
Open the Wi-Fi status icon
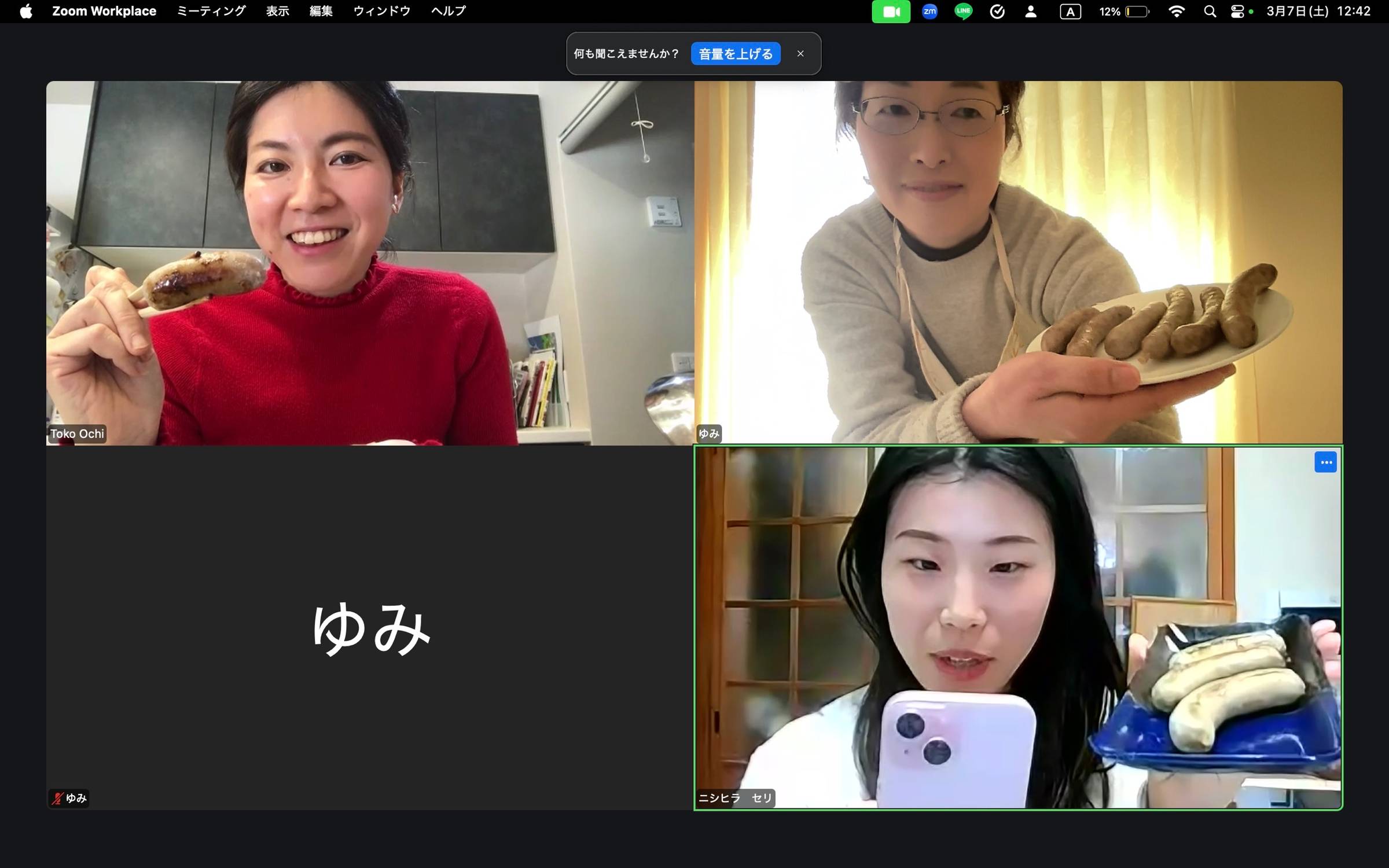point(1176,12)
